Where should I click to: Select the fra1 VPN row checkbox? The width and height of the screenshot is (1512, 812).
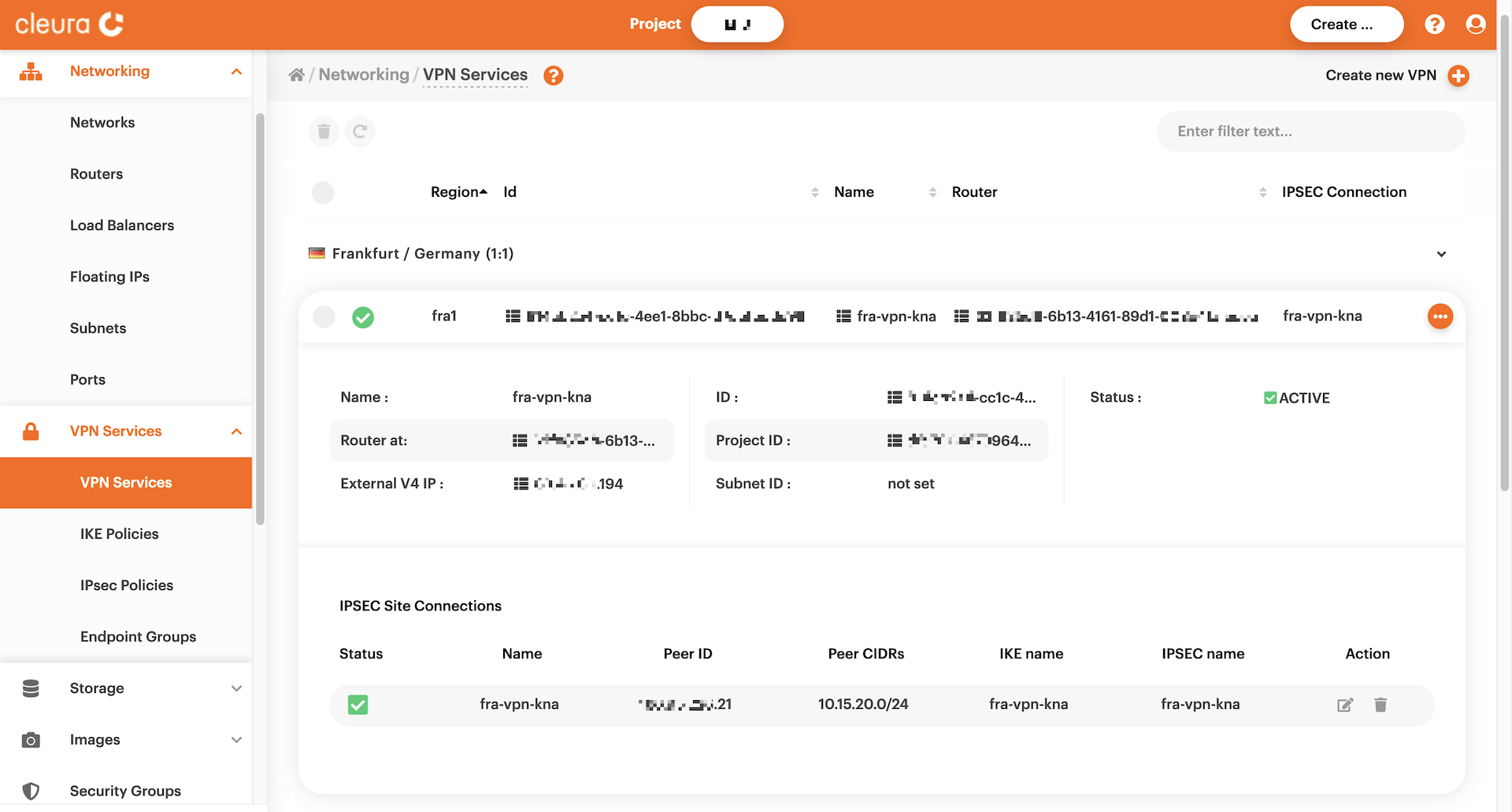pos(324,317)
